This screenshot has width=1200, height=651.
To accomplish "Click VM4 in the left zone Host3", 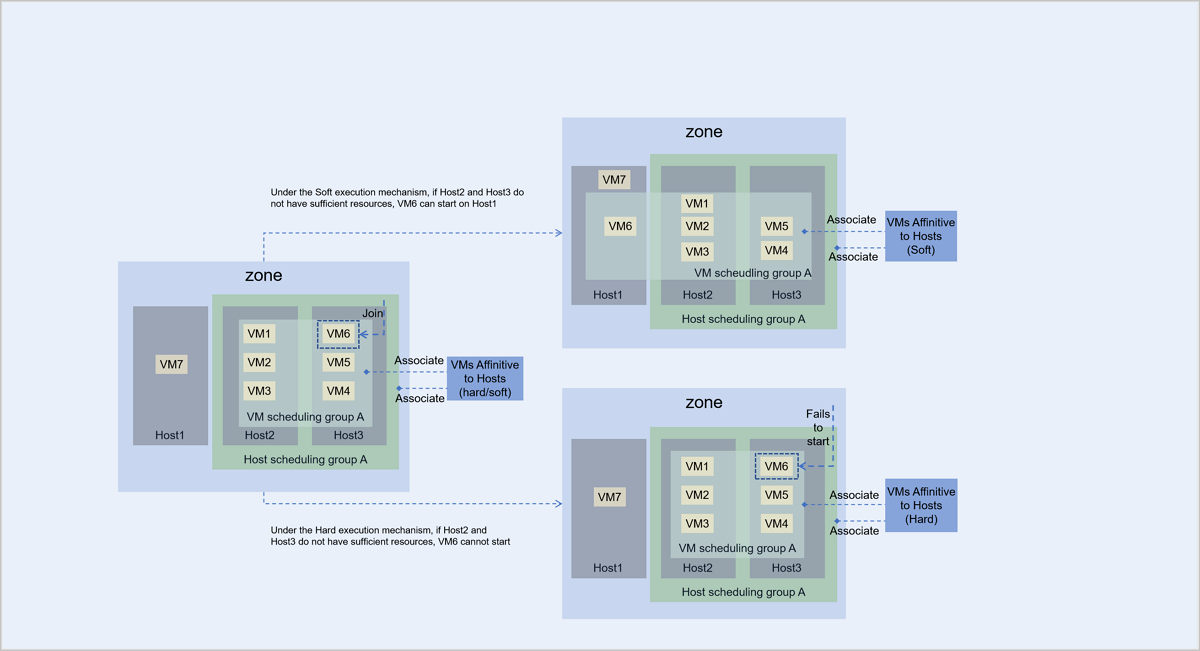I will (x=338, y=391).
